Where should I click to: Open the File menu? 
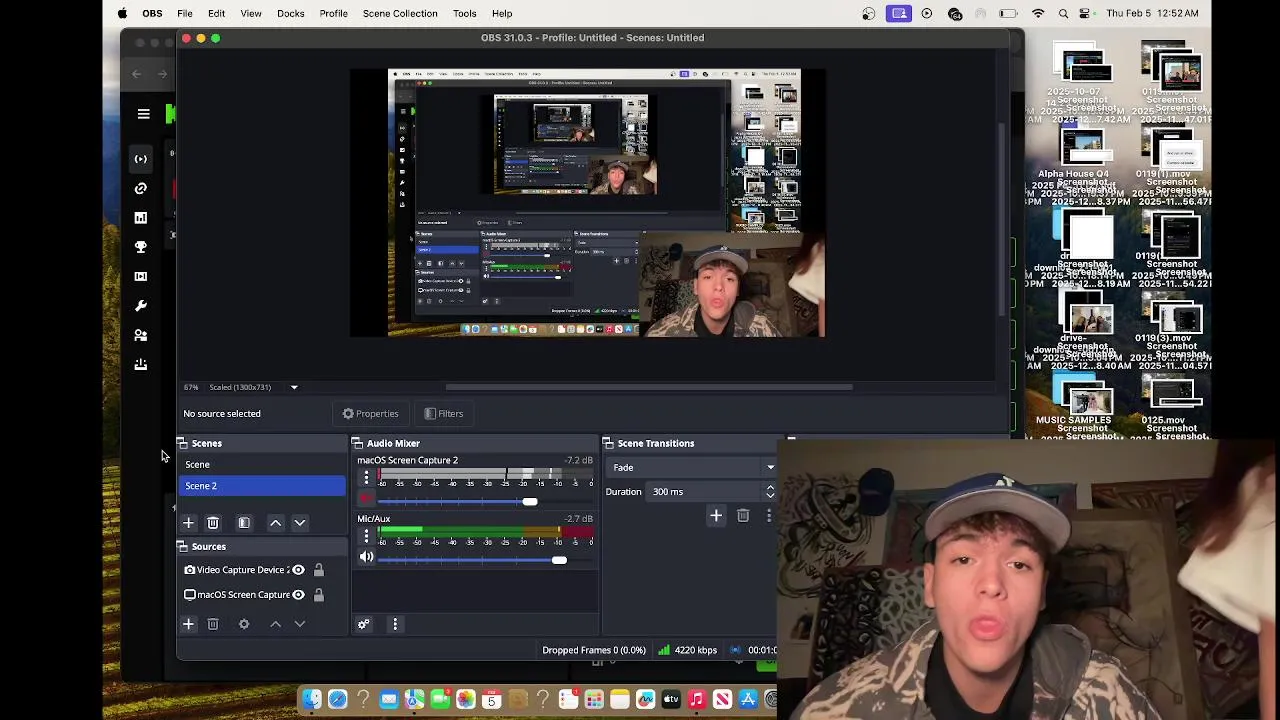point(185,13)
